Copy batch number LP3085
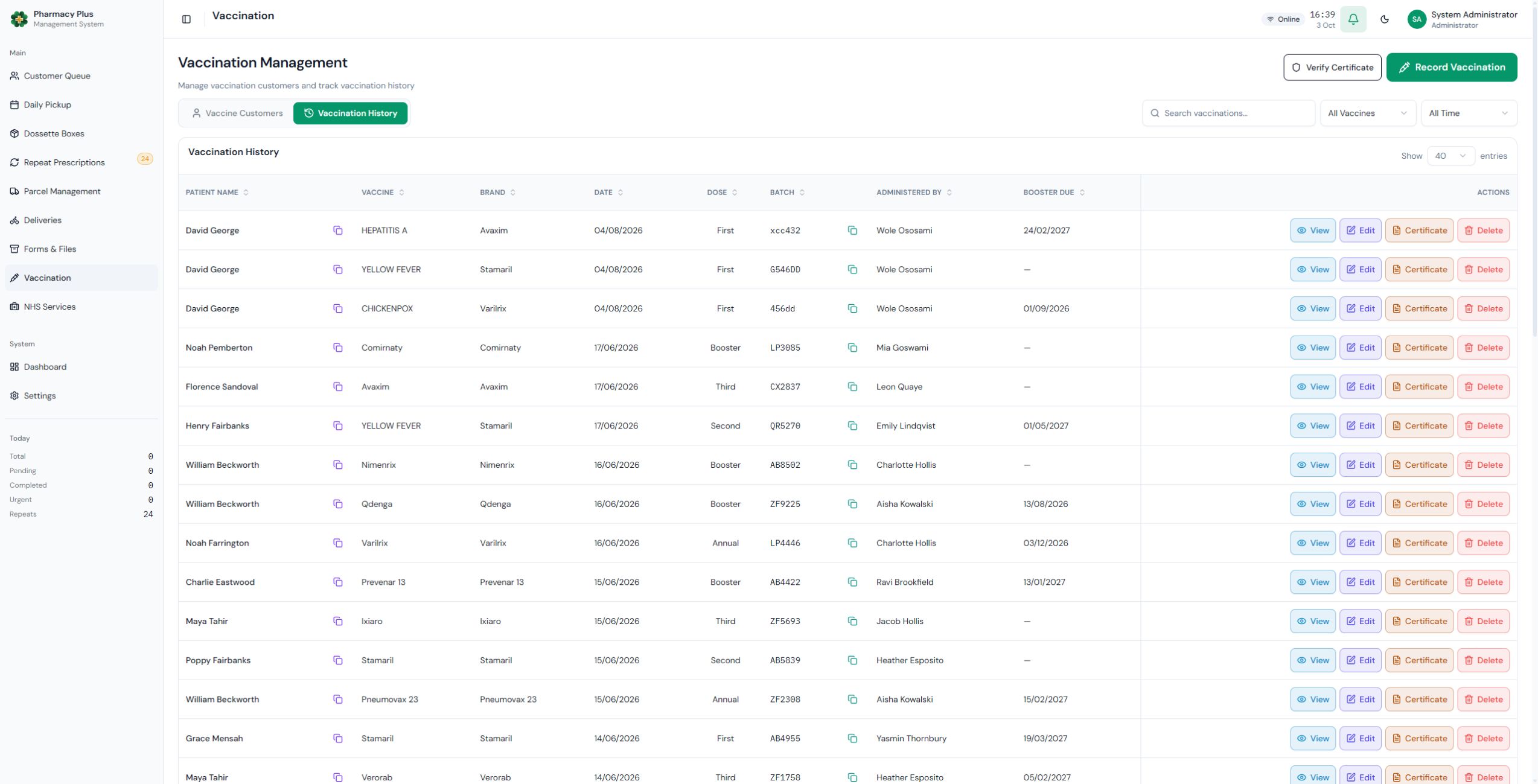The image size is (1538, 784). pyautogui.click(x=852, y=348)
